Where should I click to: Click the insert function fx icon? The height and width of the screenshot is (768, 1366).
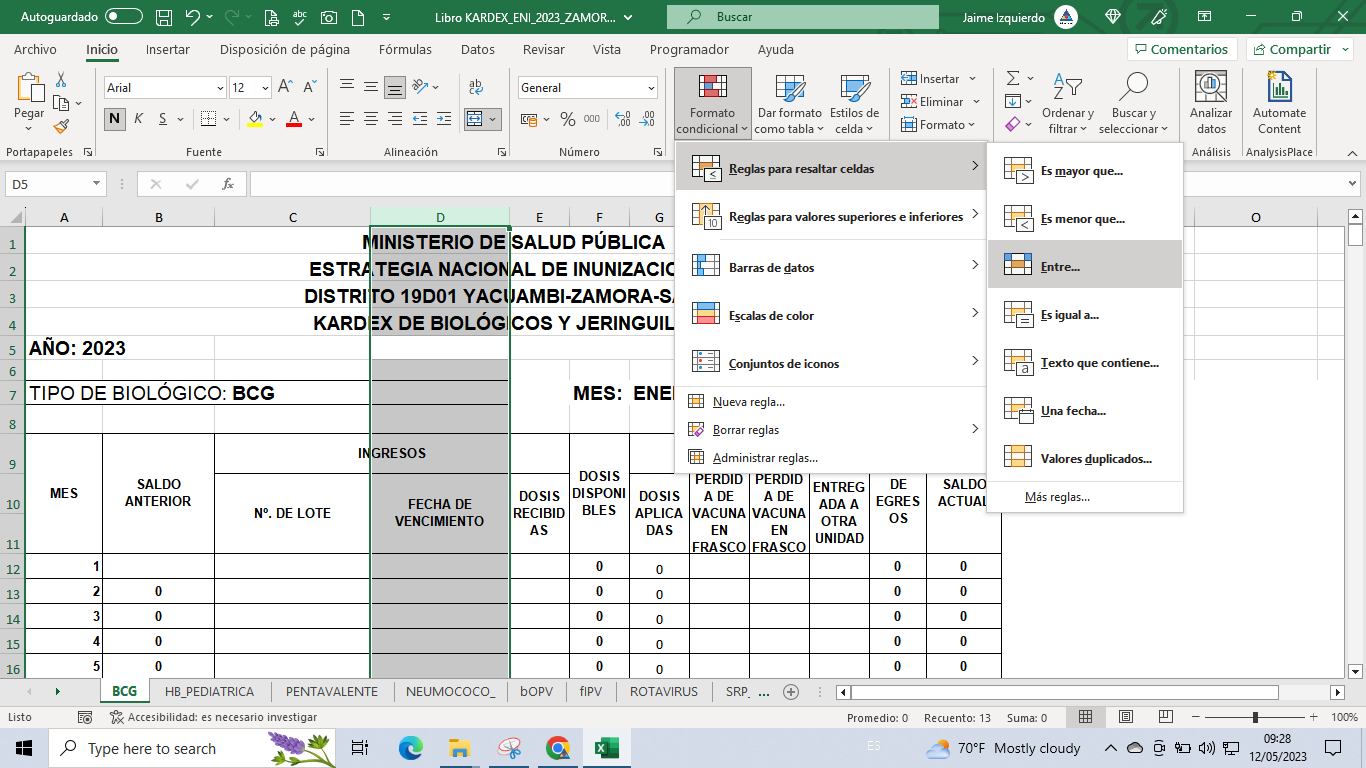(x=228, y=184)
